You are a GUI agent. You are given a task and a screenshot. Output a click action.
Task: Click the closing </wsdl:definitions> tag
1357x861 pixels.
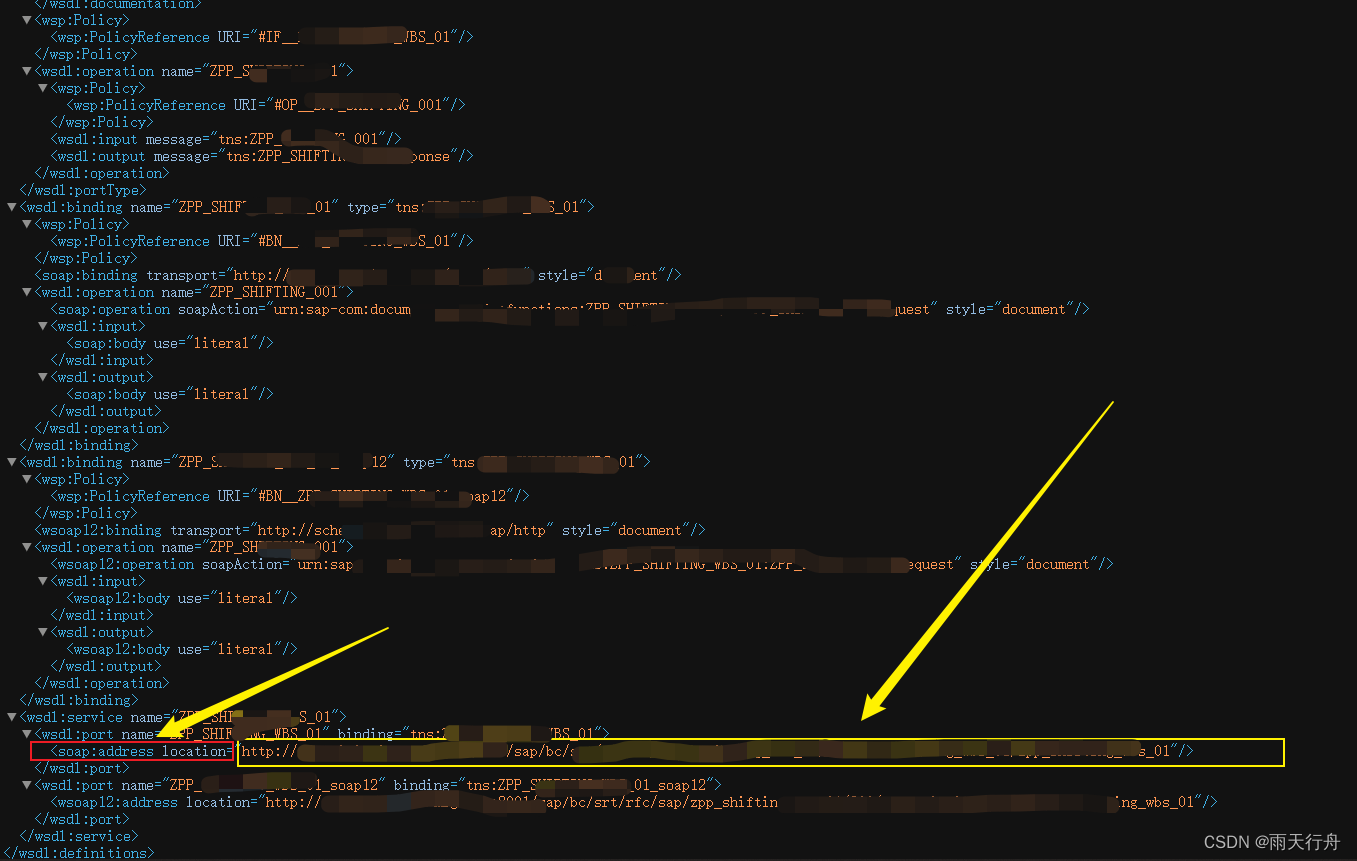coord(79,853)
